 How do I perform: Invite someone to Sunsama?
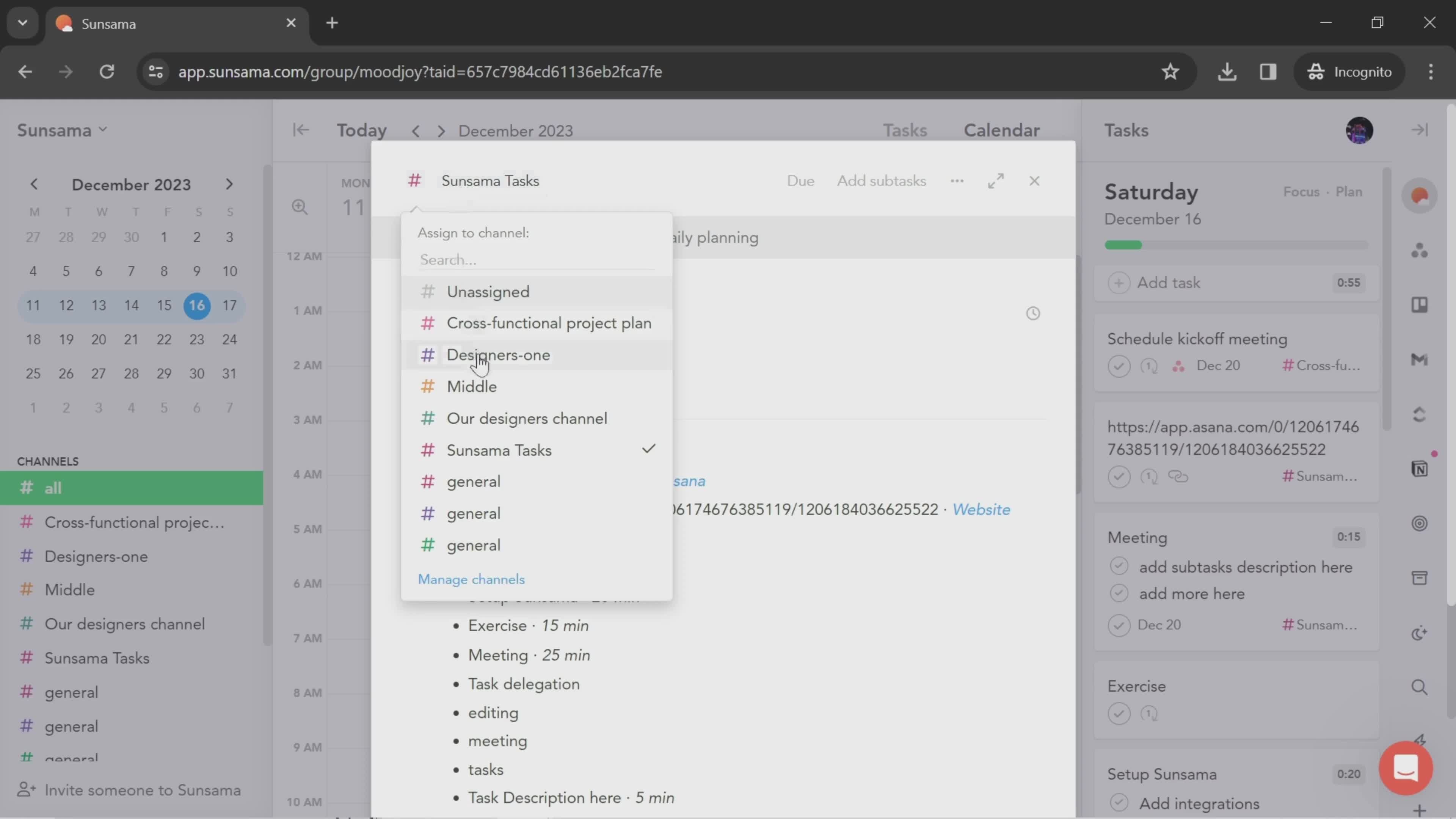[x=129, y=789]
